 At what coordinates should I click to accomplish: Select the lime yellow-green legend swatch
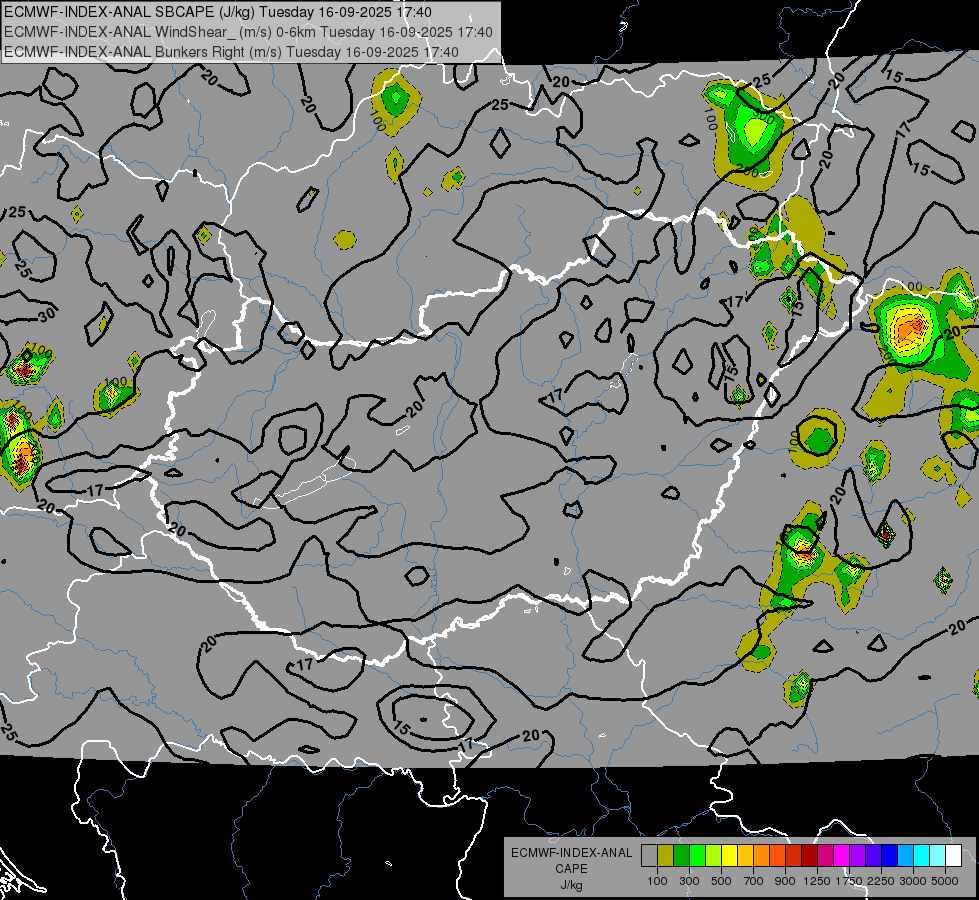[x=714, y=856]
